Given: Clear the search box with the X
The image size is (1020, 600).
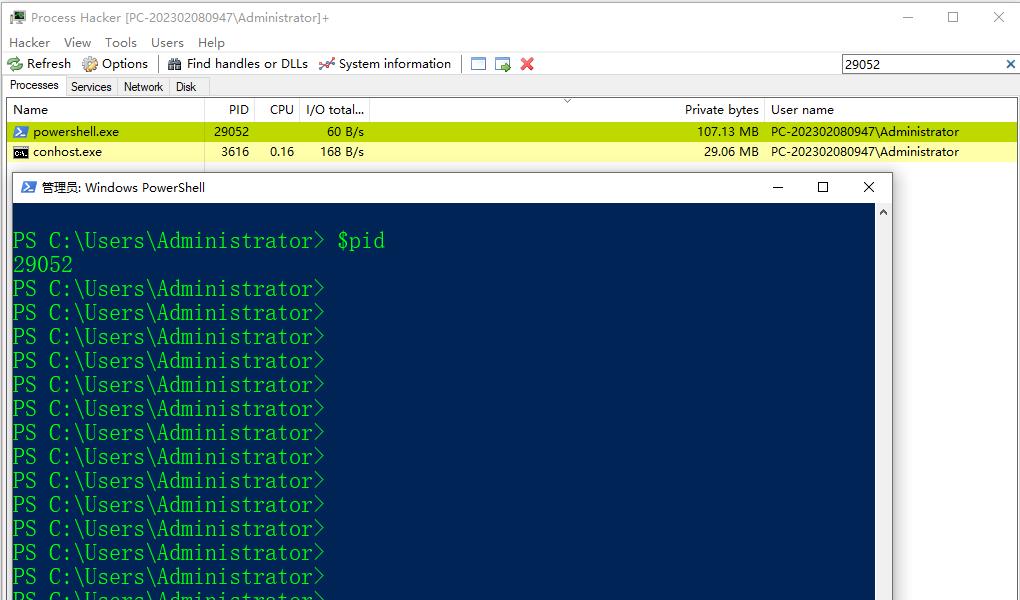Looking at the screenshot, I should (x=1010, y=64).
